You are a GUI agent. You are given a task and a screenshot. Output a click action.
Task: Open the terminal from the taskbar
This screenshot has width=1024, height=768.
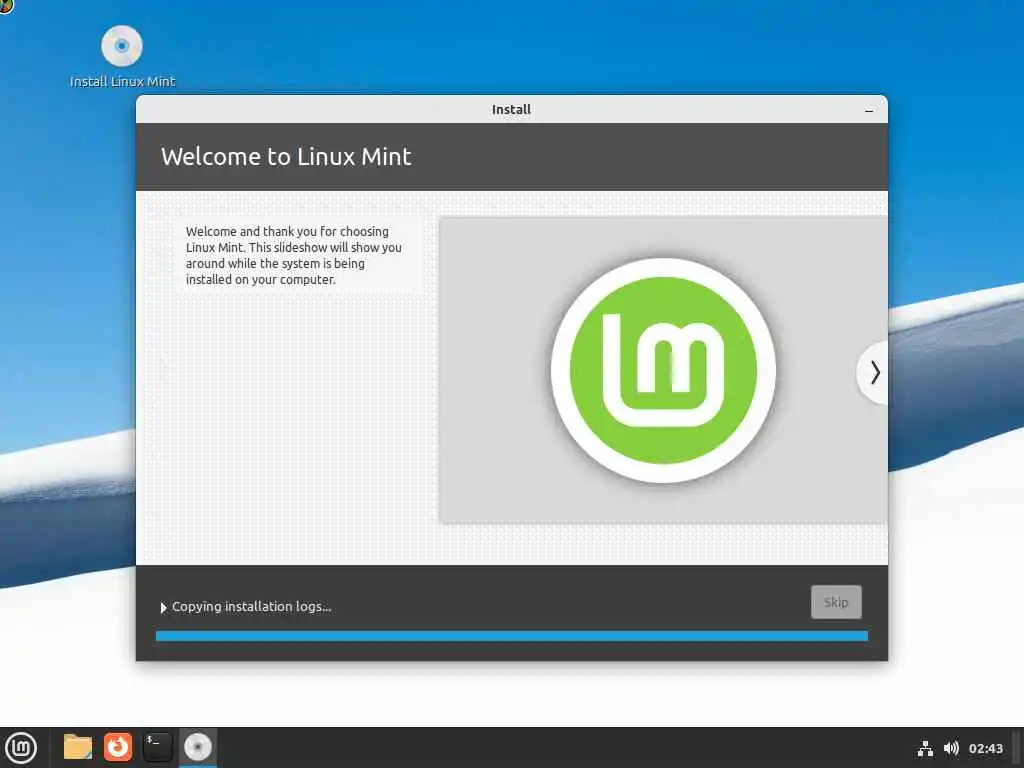pyautogui.click(x=157, y=747)
